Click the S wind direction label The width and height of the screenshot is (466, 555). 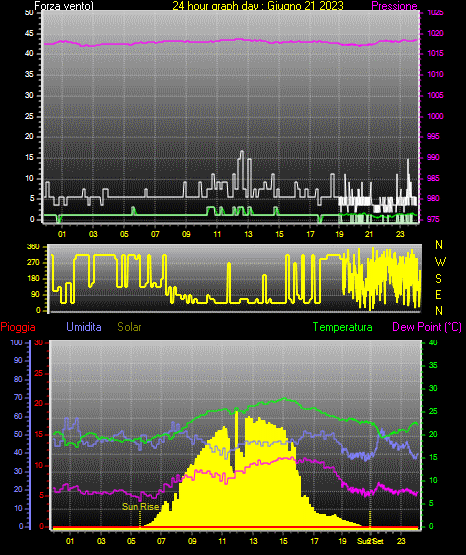coord(438,279)
